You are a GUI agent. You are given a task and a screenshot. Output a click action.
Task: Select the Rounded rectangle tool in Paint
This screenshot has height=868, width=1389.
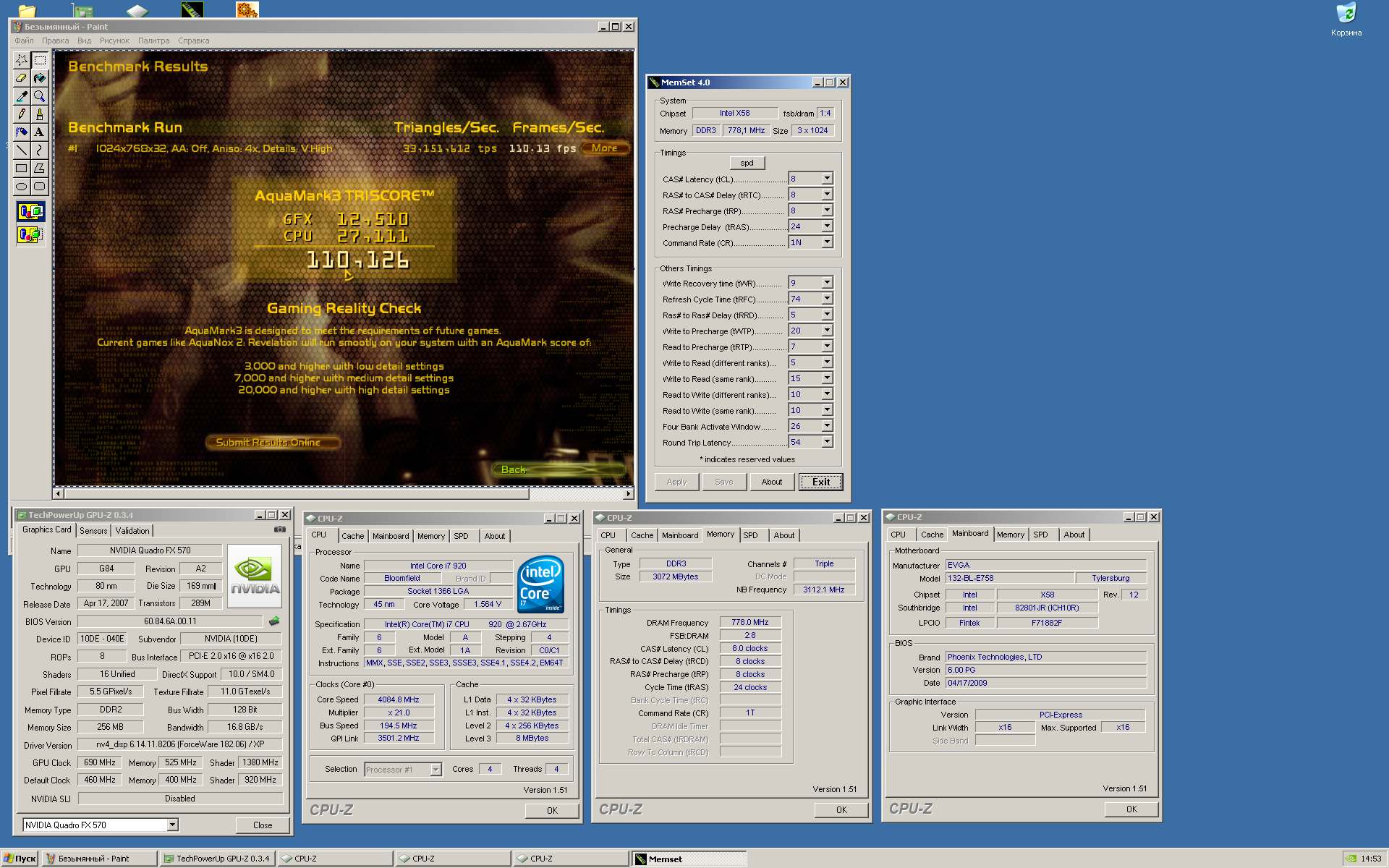tap(40, 187)
